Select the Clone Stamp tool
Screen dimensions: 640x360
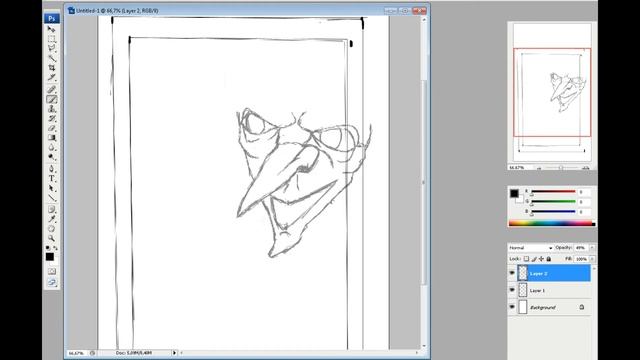[x=51, y=109]
